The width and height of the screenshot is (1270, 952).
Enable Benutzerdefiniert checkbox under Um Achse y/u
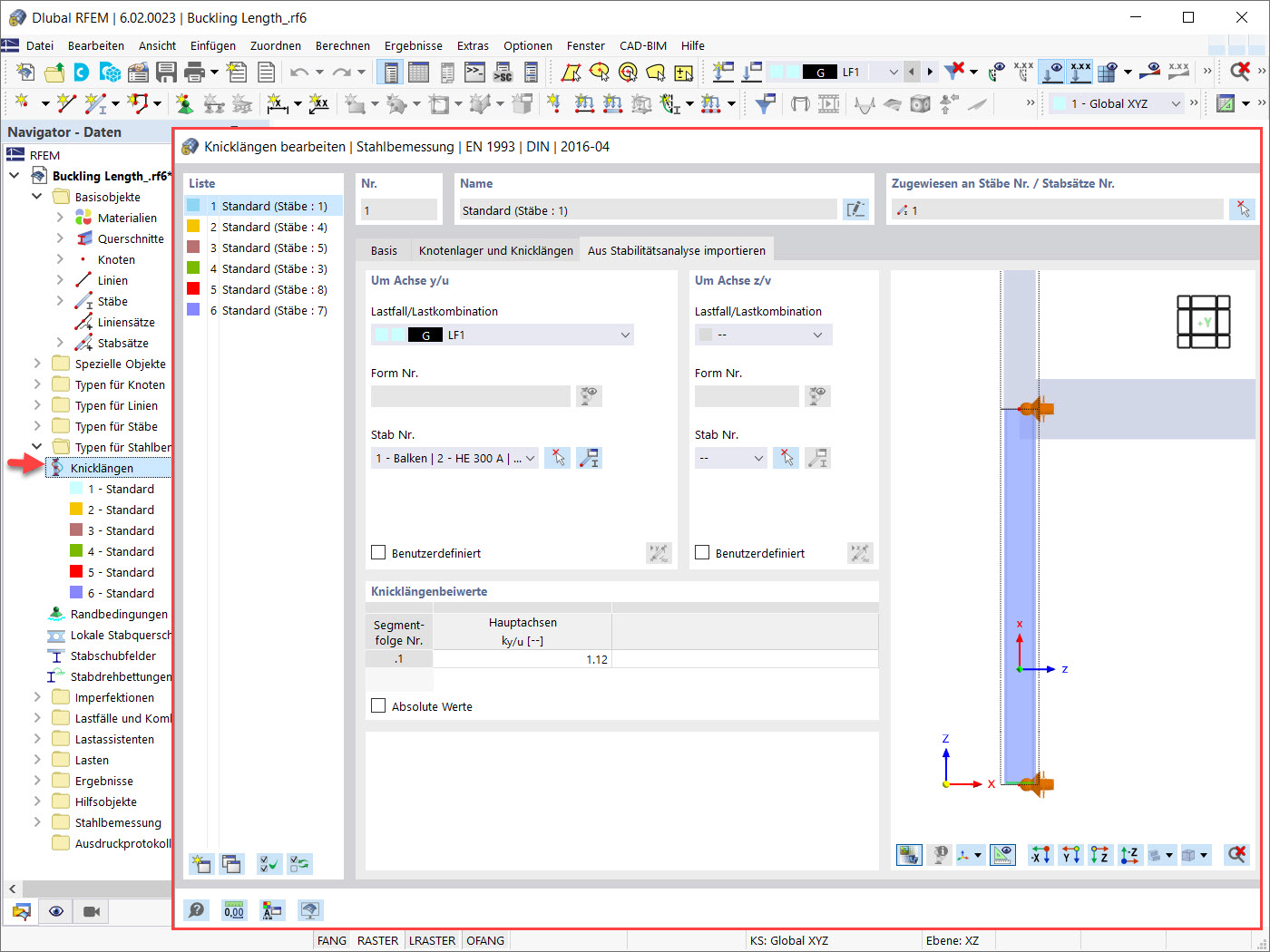(x=378, y=552)
